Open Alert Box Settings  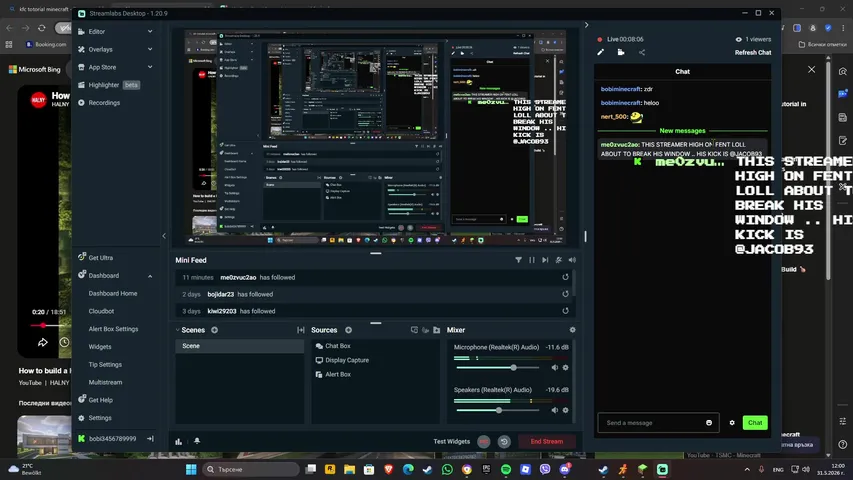pos(113,329)
